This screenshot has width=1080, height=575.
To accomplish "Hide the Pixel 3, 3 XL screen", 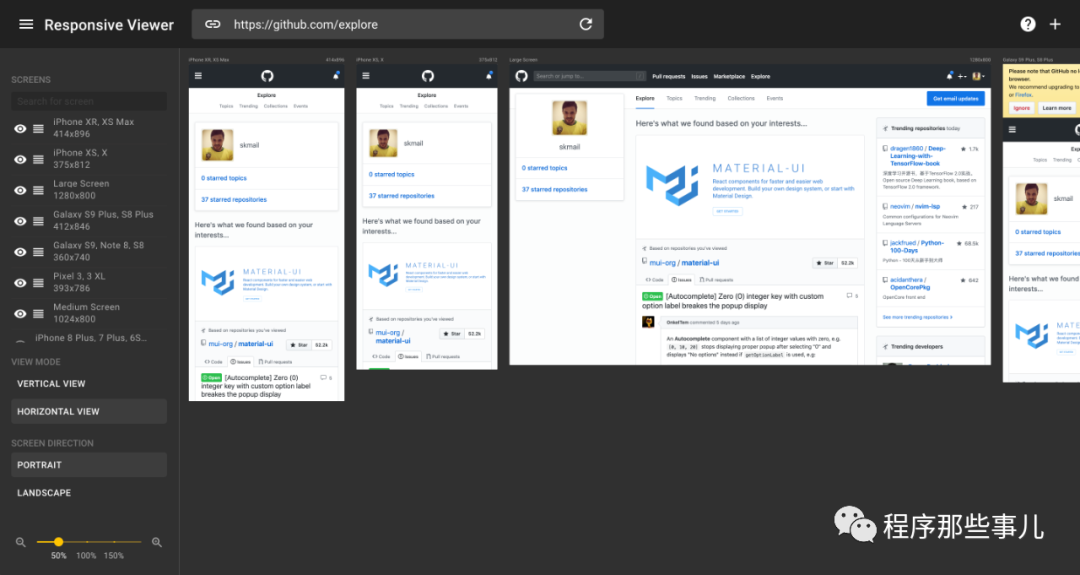I will [21, 283].
